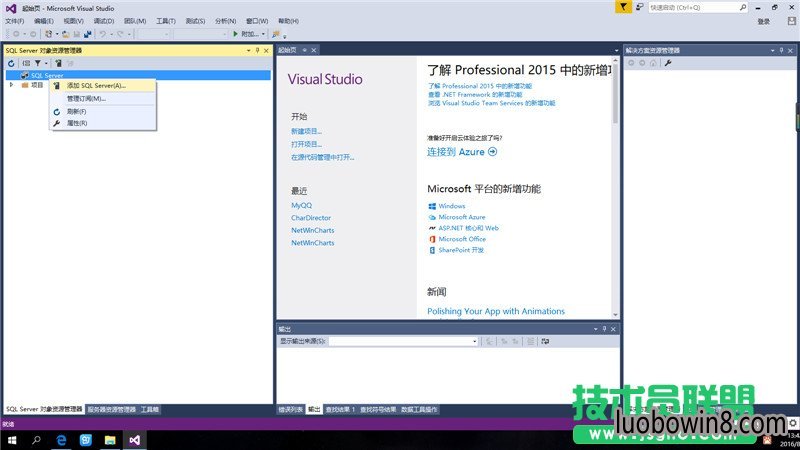Click the filter funnel icon in SQL Server panel

38,63
